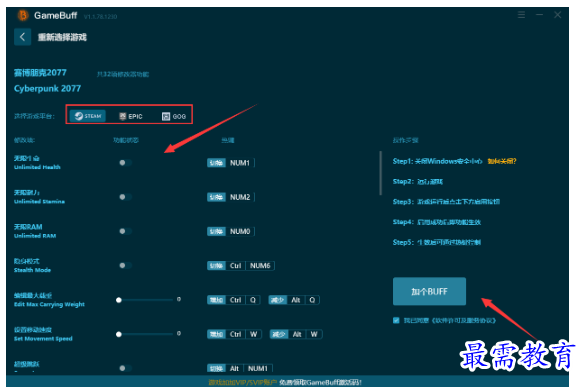Click Alt Q decrease hotkey for Carrying Weight
The image size is (584, 387).
click(x=294, y=300)
